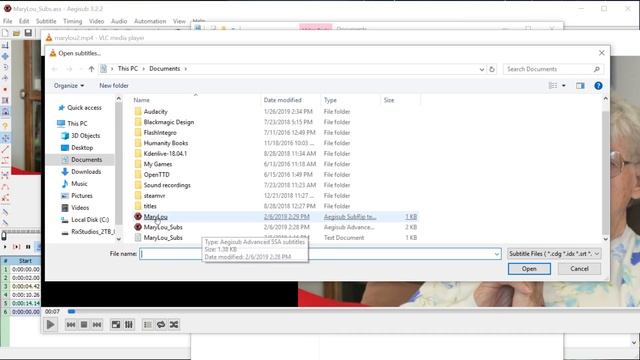The image size is (640, 360).
Task: Click the Search Documents field
Action: click(553, 69)
